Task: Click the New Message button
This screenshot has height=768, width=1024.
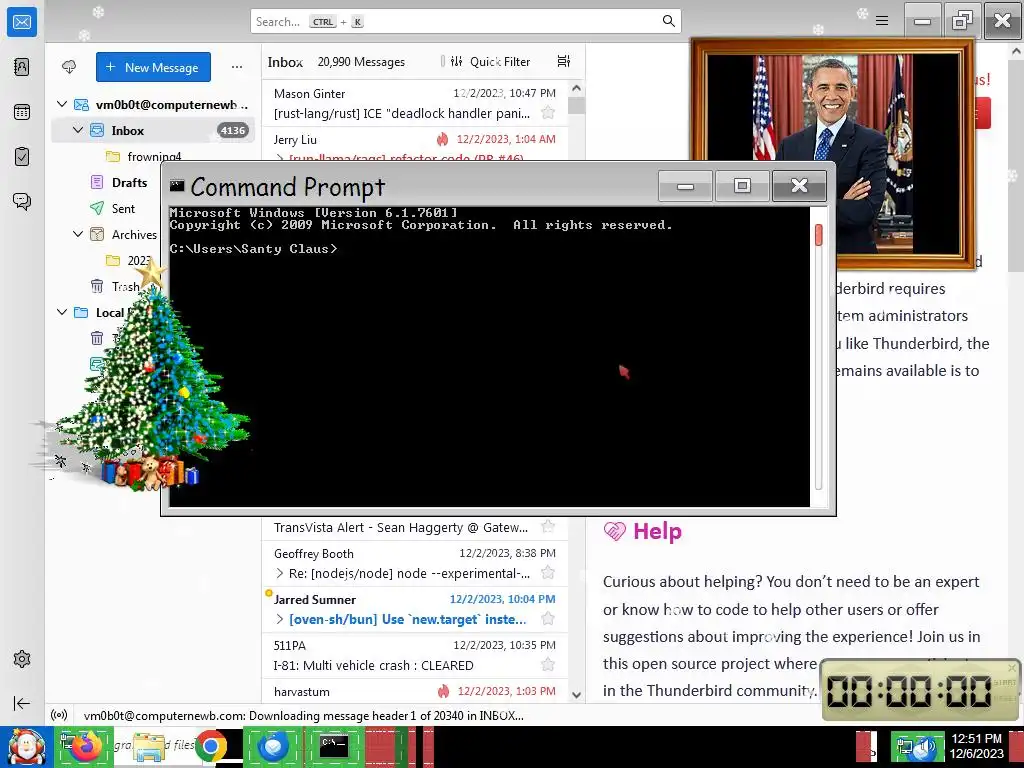Action: coord(153,67)
